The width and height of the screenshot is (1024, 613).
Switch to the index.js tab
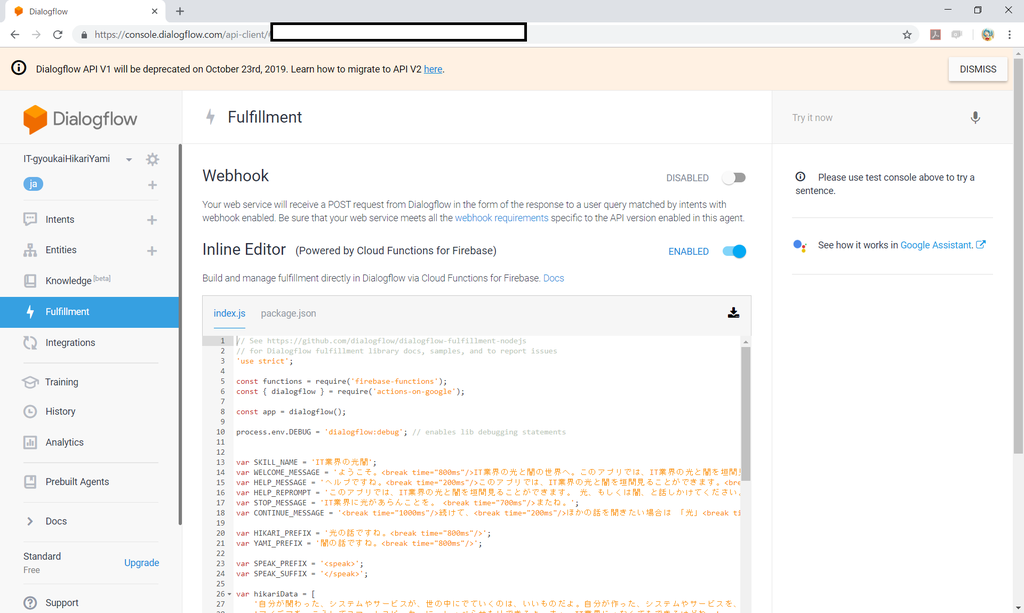(229, 313)
